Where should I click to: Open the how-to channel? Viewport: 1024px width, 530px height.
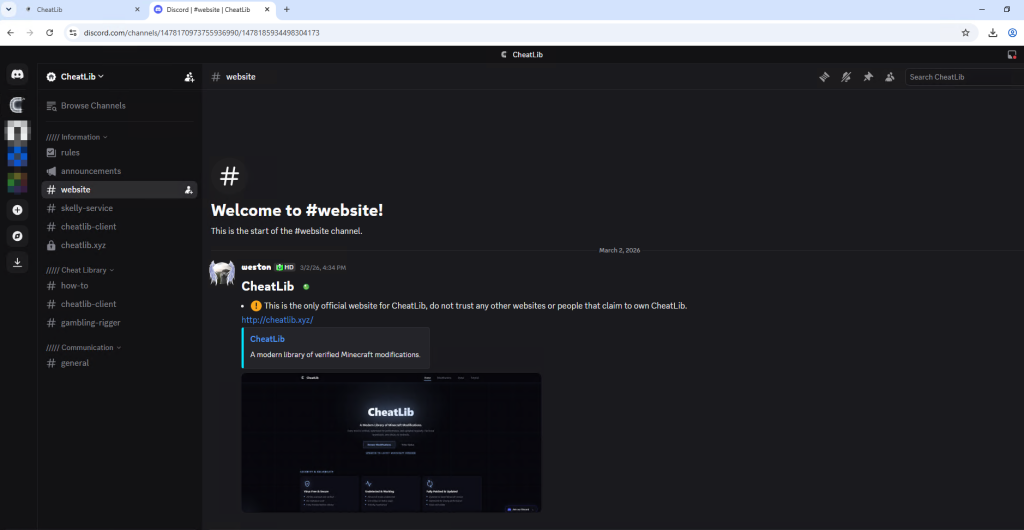click(119, 286)
